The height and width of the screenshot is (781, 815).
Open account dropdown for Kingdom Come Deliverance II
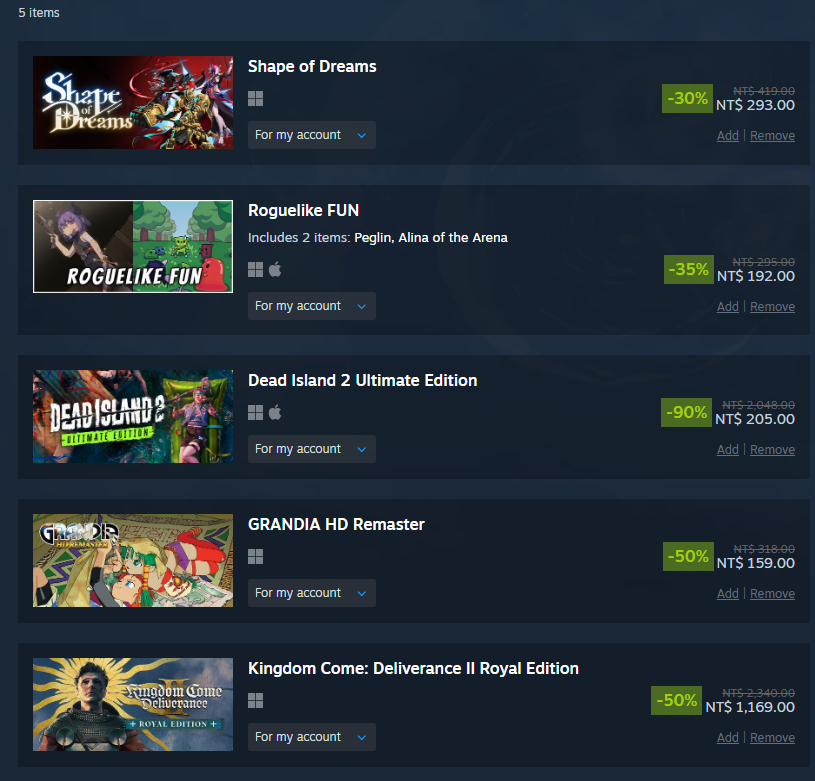click(x=311, y=737)
